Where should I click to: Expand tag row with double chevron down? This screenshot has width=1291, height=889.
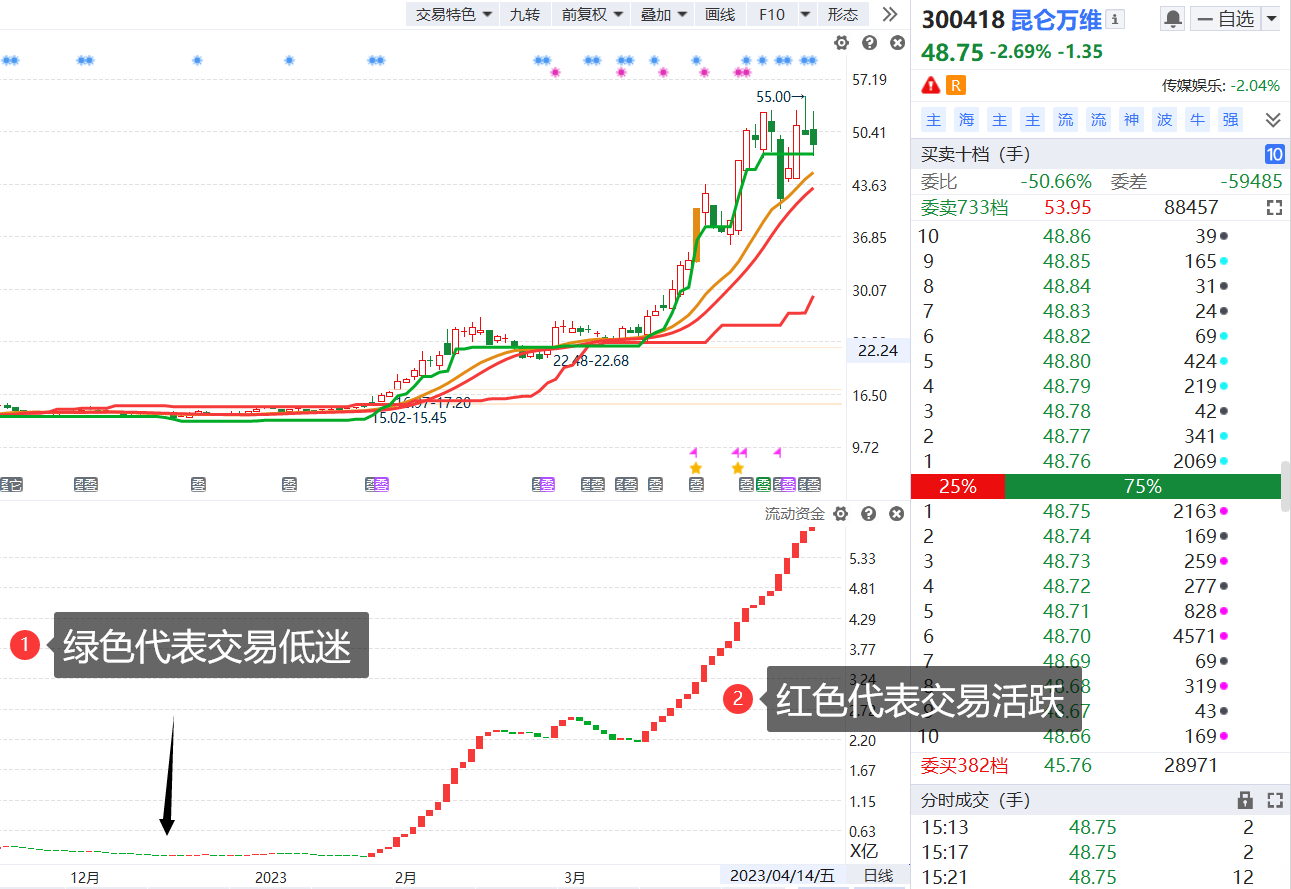(x=1273, y=120)
